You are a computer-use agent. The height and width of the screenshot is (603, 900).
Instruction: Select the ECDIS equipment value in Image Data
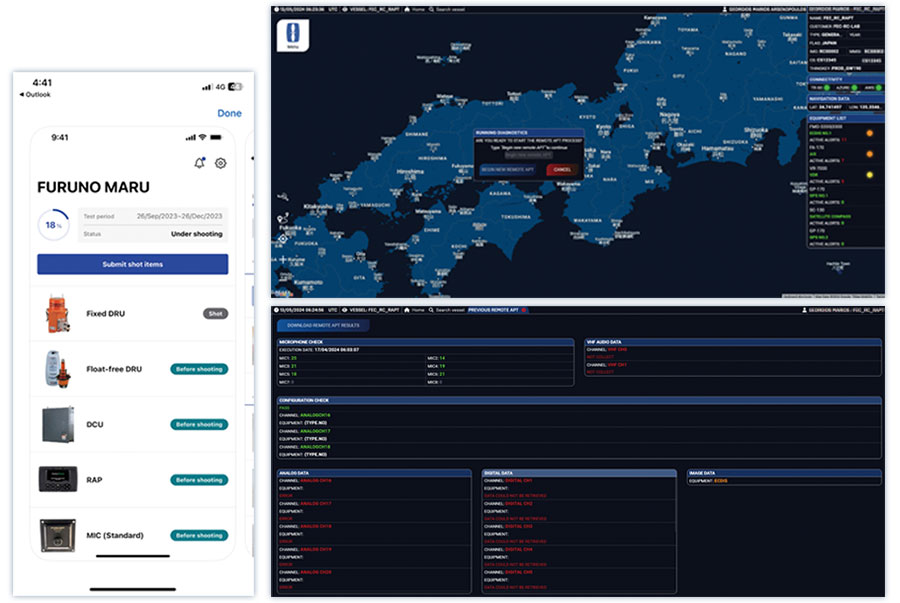click(721, 481)
